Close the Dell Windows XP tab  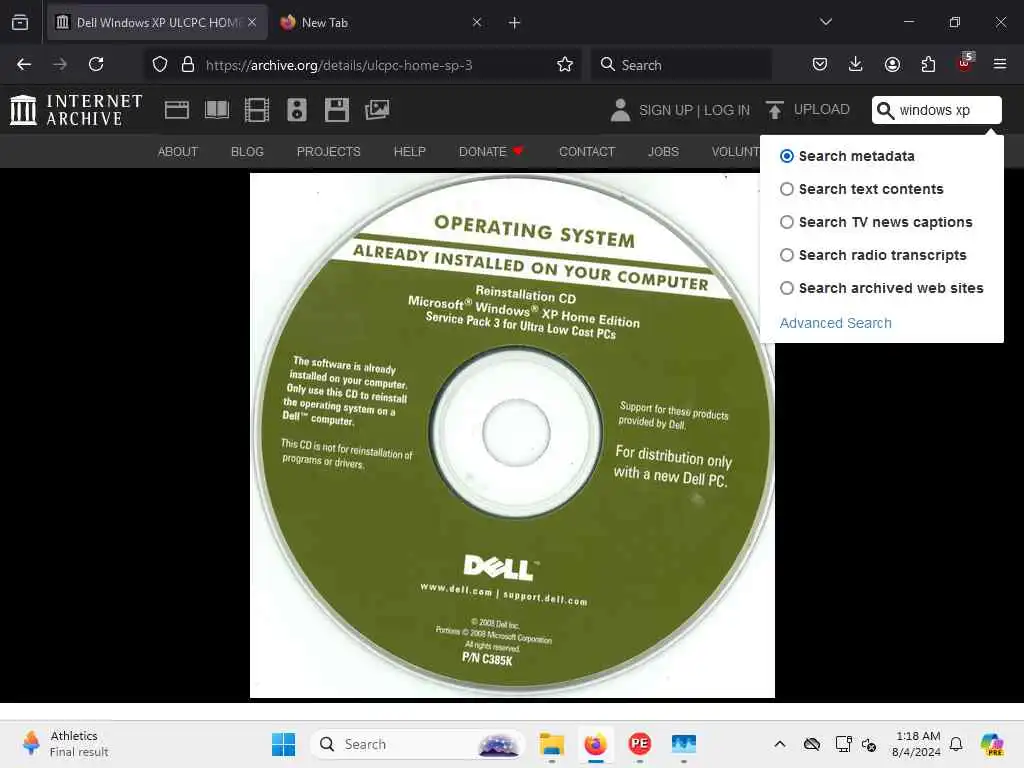point(252,22)
